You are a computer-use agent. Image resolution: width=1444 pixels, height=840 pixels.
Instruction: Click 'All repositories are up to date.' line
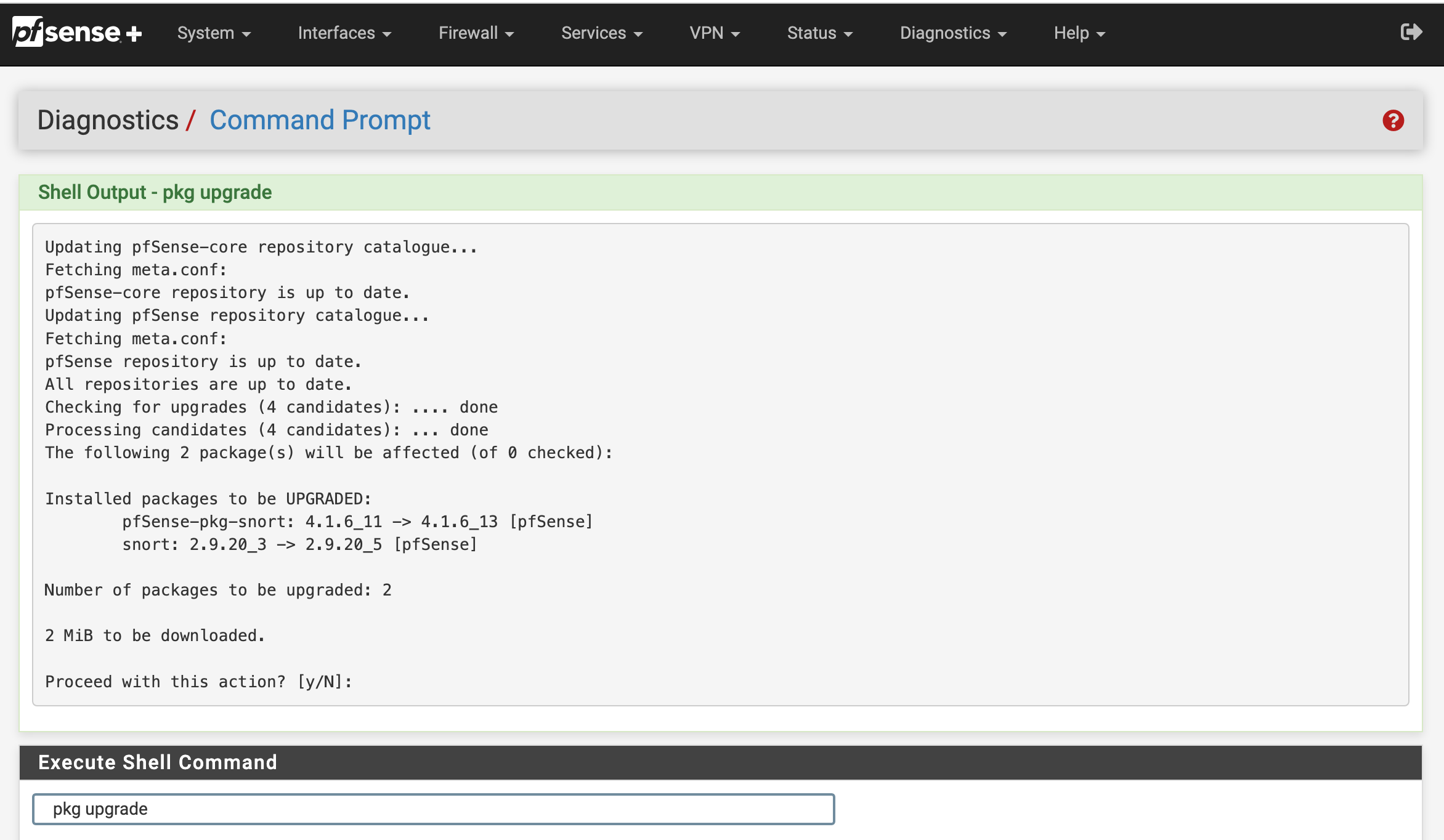pos(198,384)
